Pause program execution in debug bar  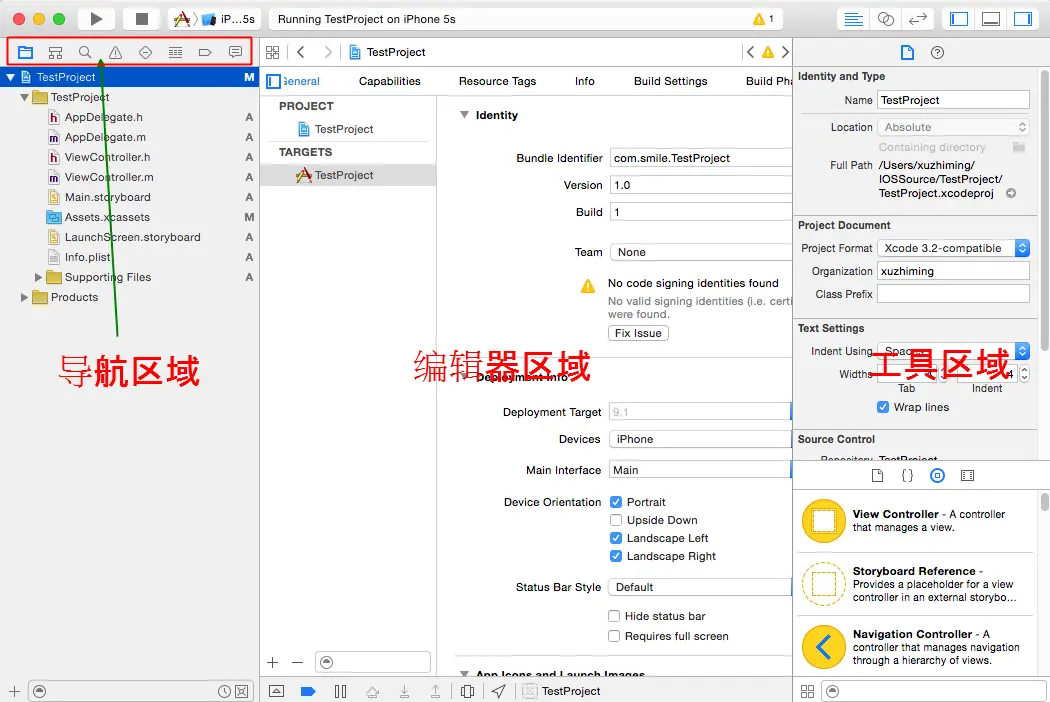340,691
